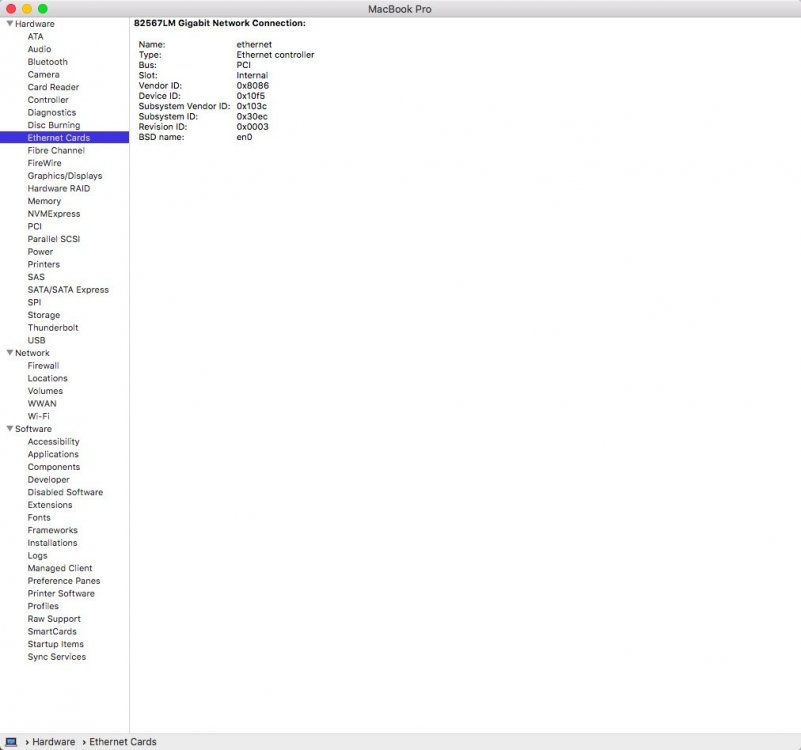Open the Storage entry
This screenshot has width=801, height=750.
(44, 315)
